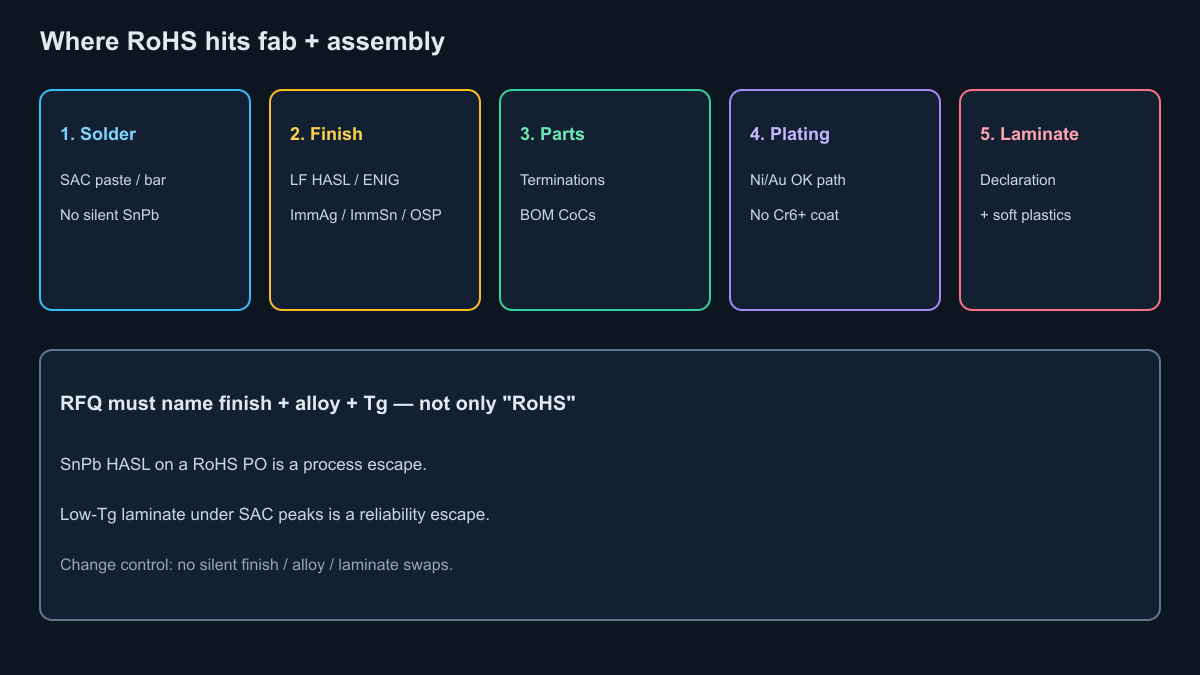This screenshot has width=1200, height=675.
Task: Click the 'Declaration' text in Laminate card
Action: (x=1018, y=180)
